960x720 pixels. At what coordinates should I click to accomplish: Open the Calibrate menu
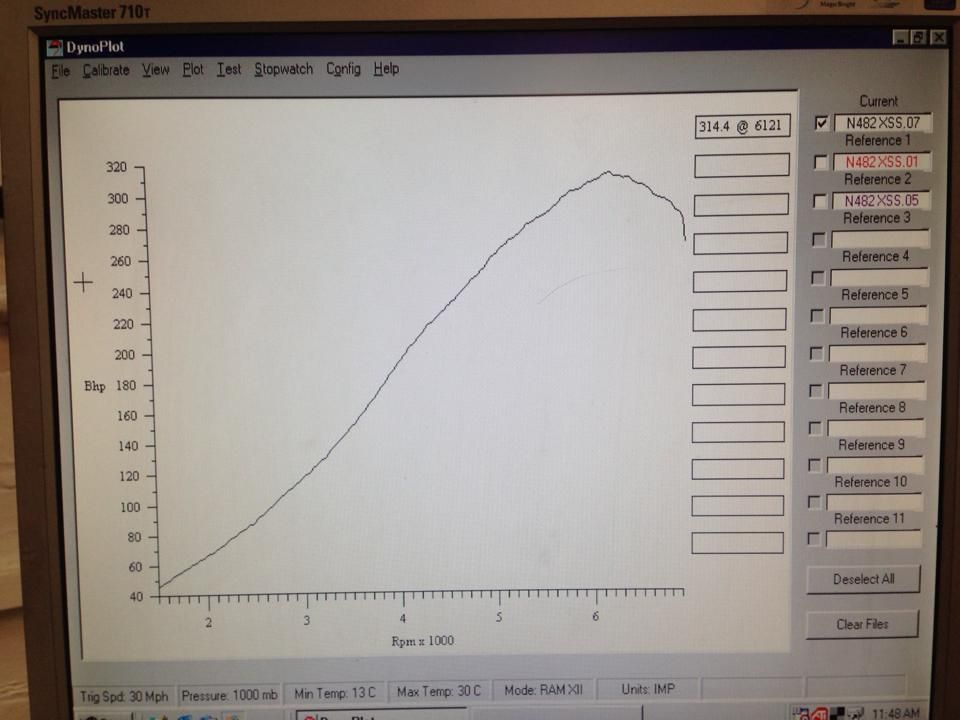point(105,70)
